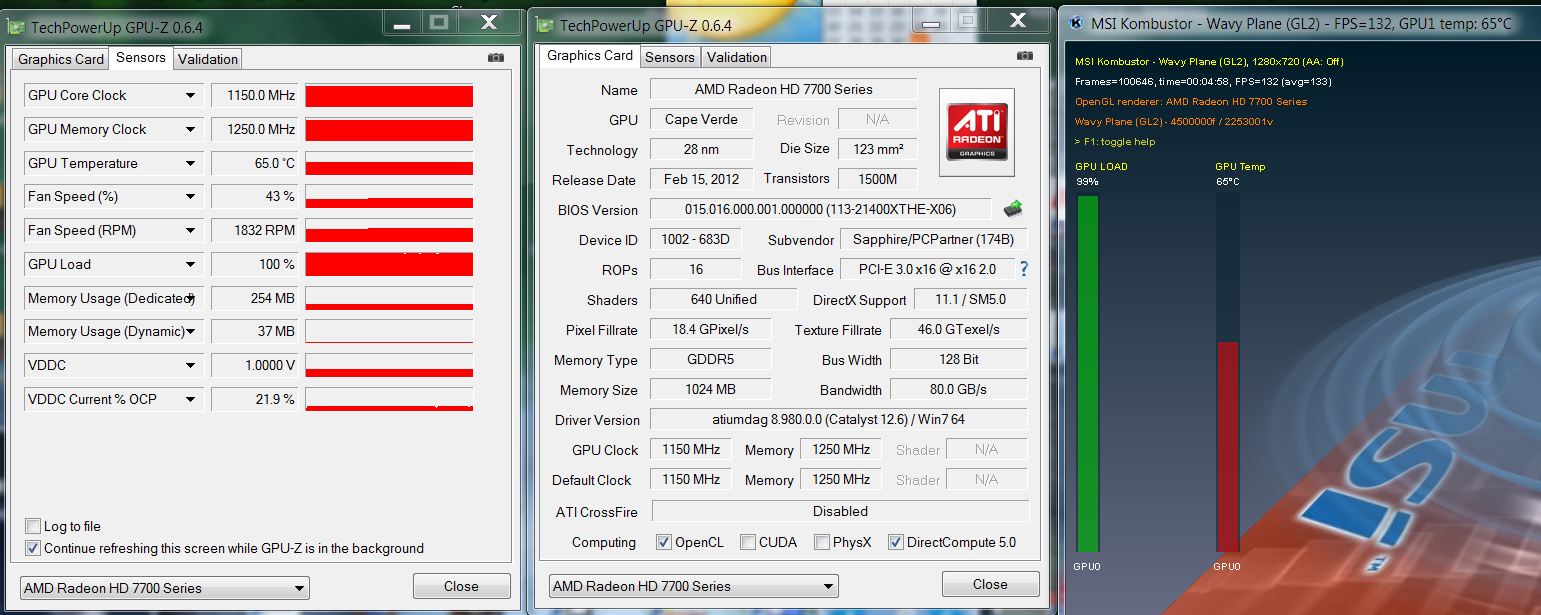Screen dimensions: 1541x615
Task: Click the Sapphire/PCPartner subvendor field
Action: (933, 240)
